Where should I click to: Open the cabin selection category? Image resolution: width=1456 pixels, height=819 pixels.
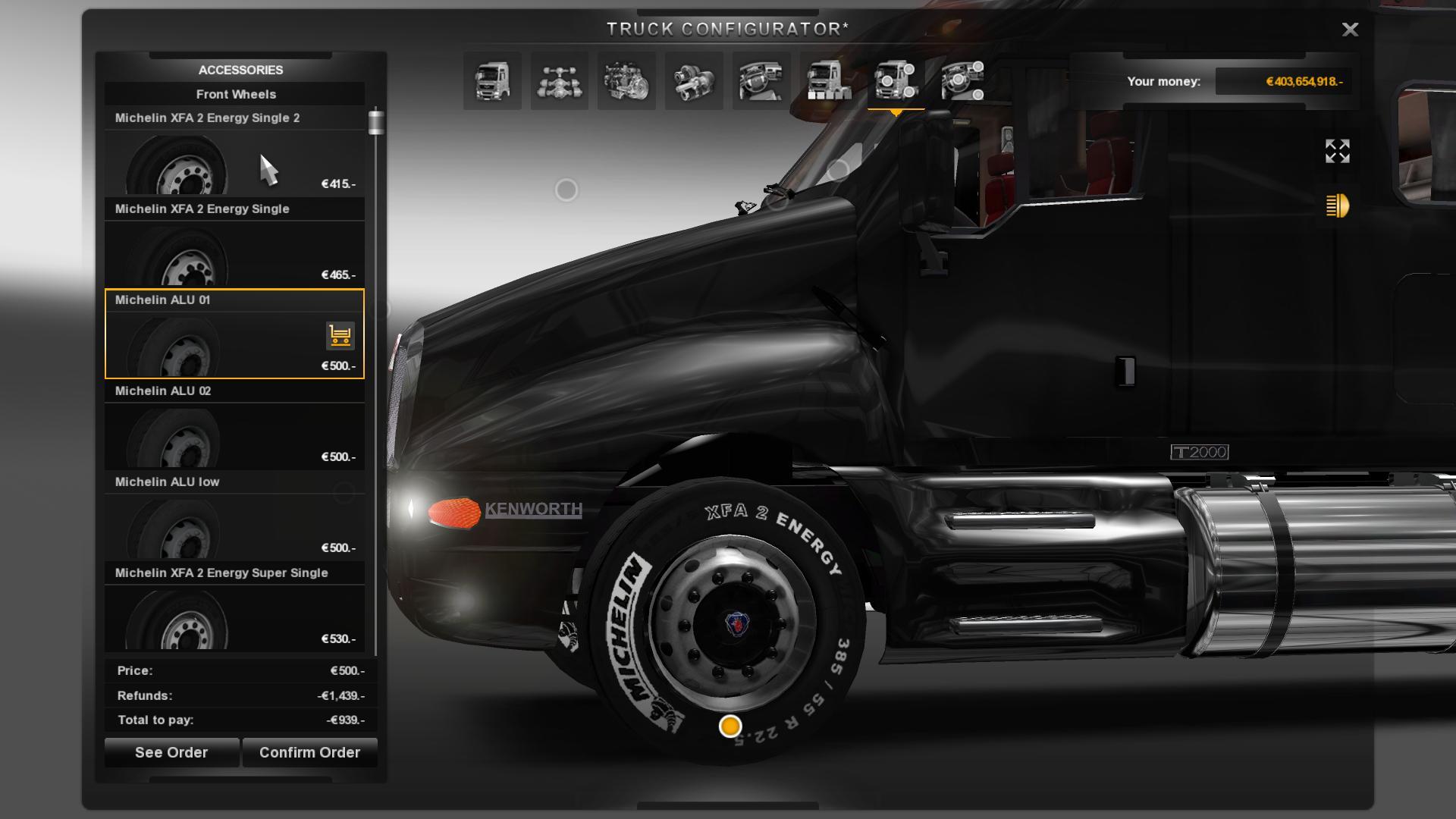coord(492,80)
